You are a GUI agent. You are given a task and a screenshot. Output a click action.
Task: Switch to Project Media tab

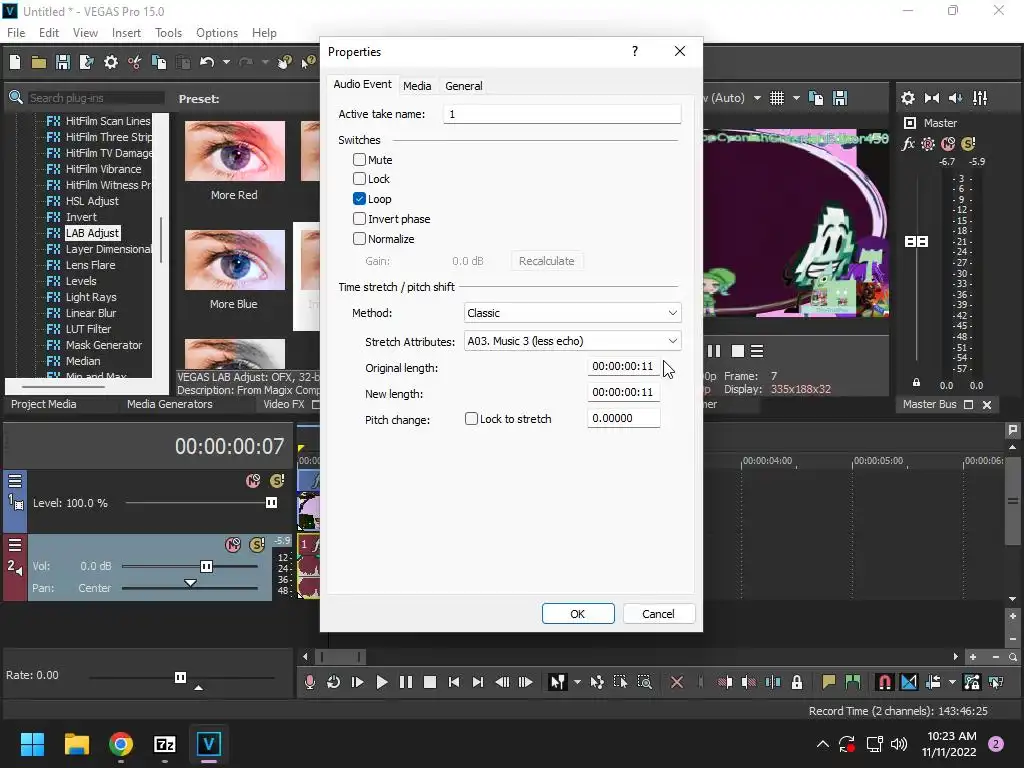click(44, 404)
